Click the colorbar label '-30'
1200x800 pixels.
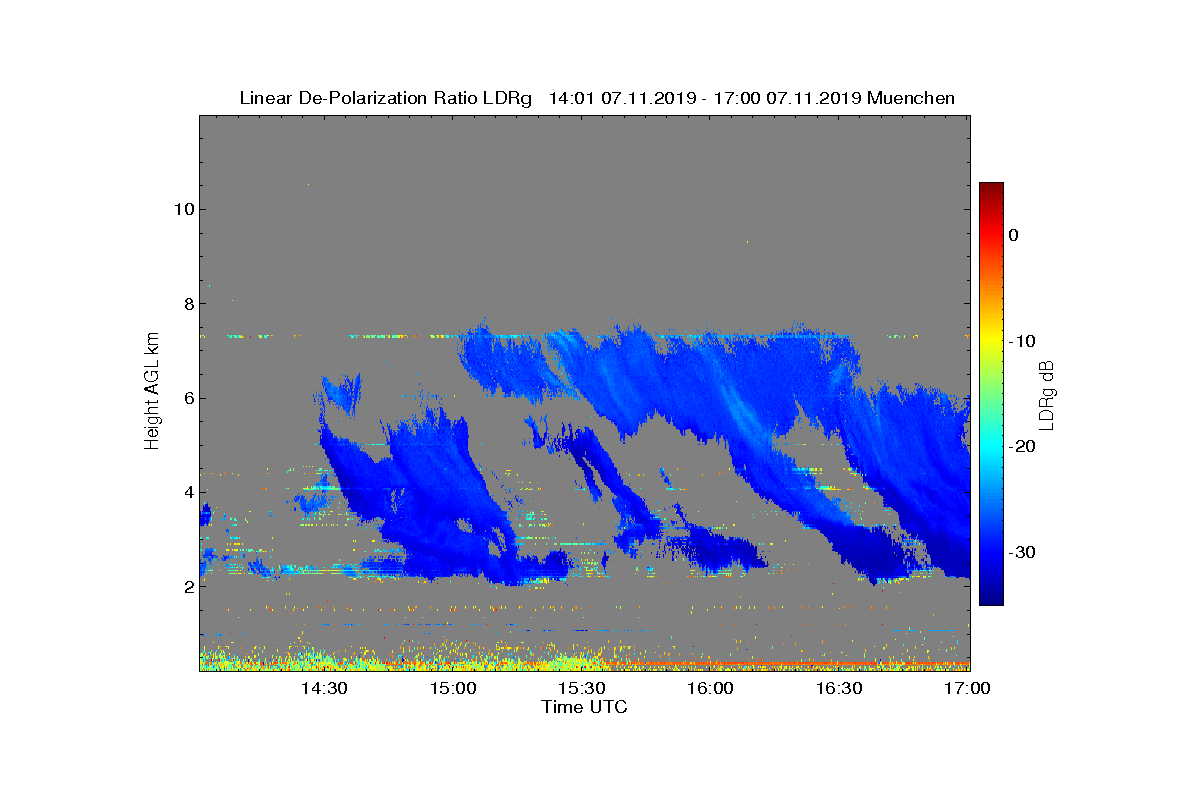(x=1021, y=553)
